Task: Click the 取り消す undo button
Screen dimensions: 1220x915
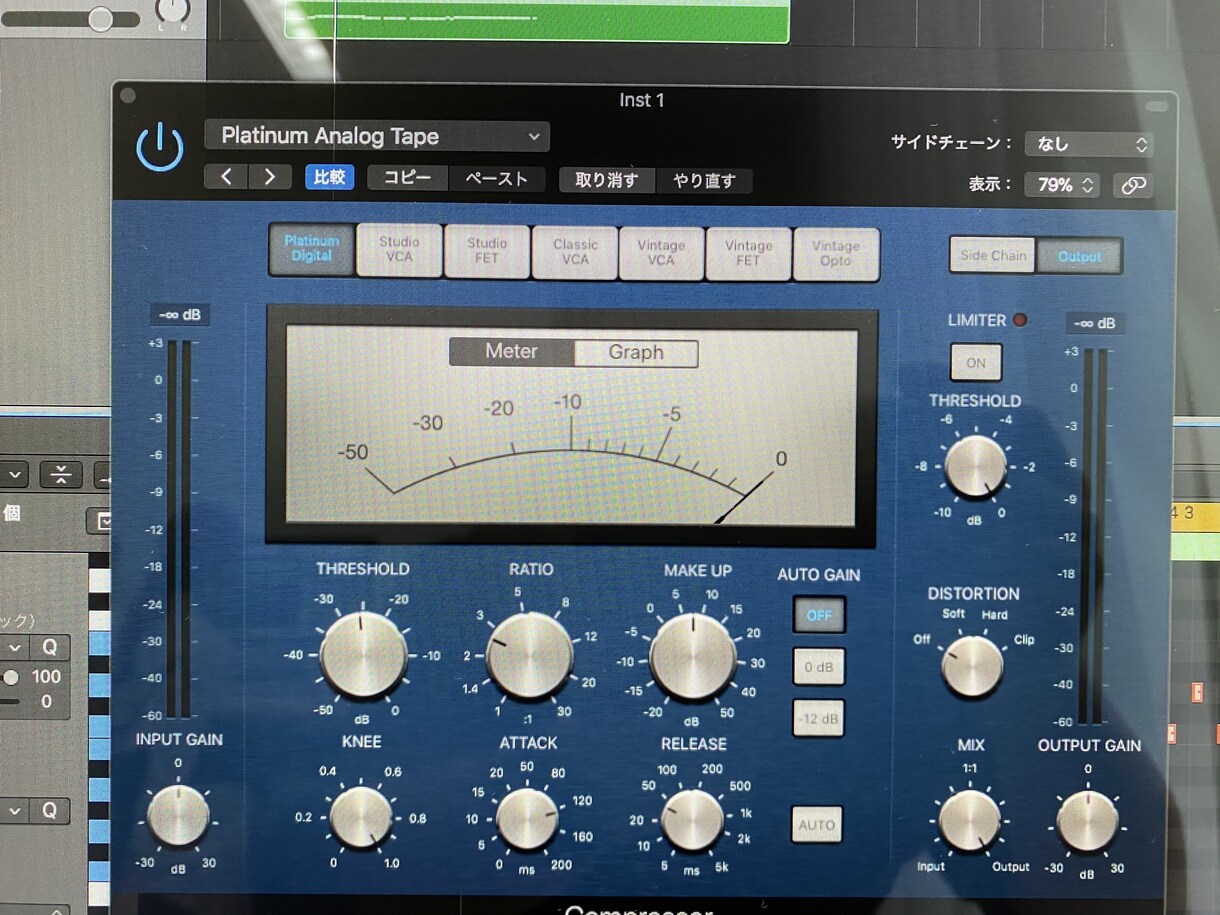Action: [x=606, y=180]
